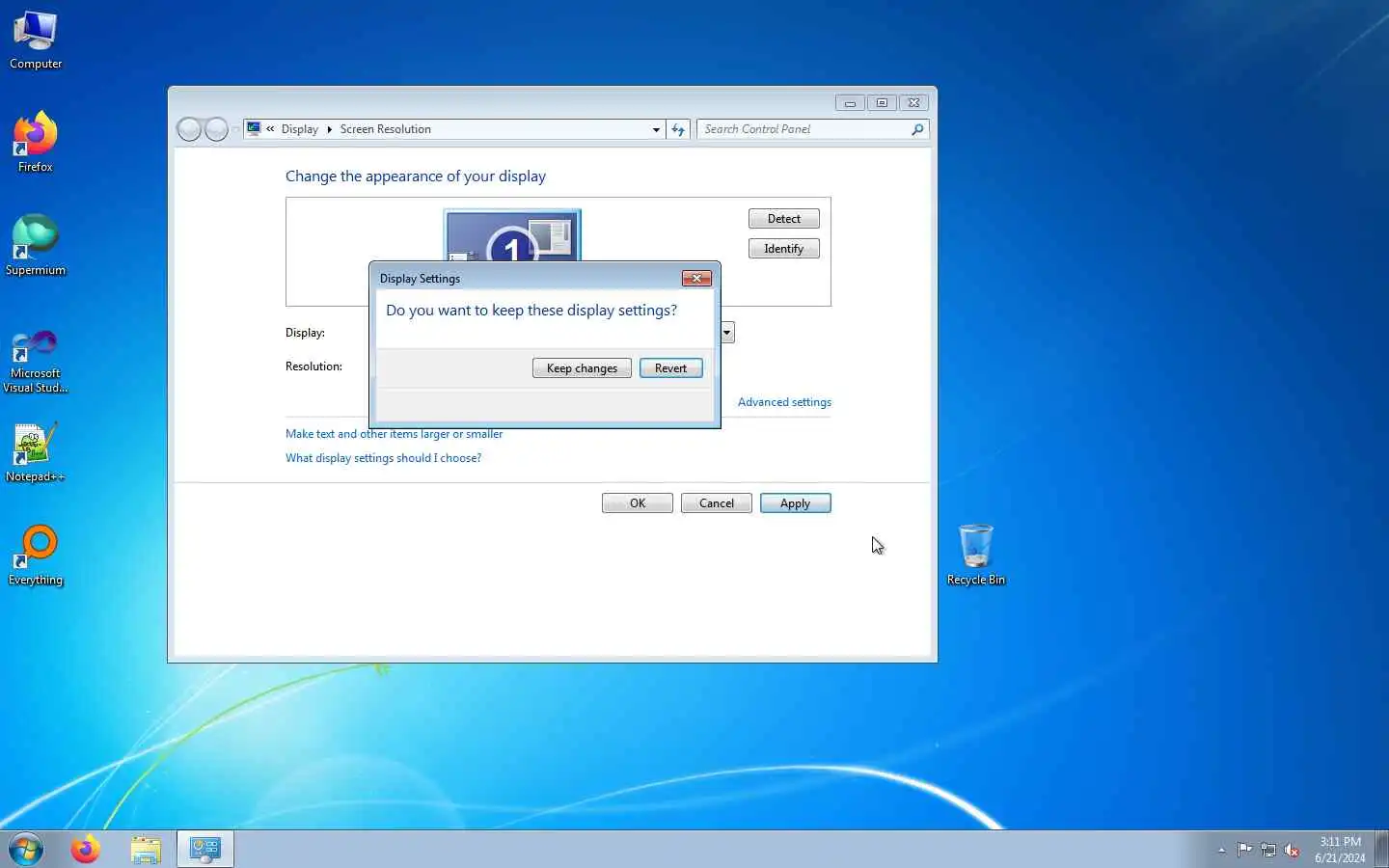Click the Forward navigation arrow
This screenshot has width=1389, height=868.
[216, 129]
